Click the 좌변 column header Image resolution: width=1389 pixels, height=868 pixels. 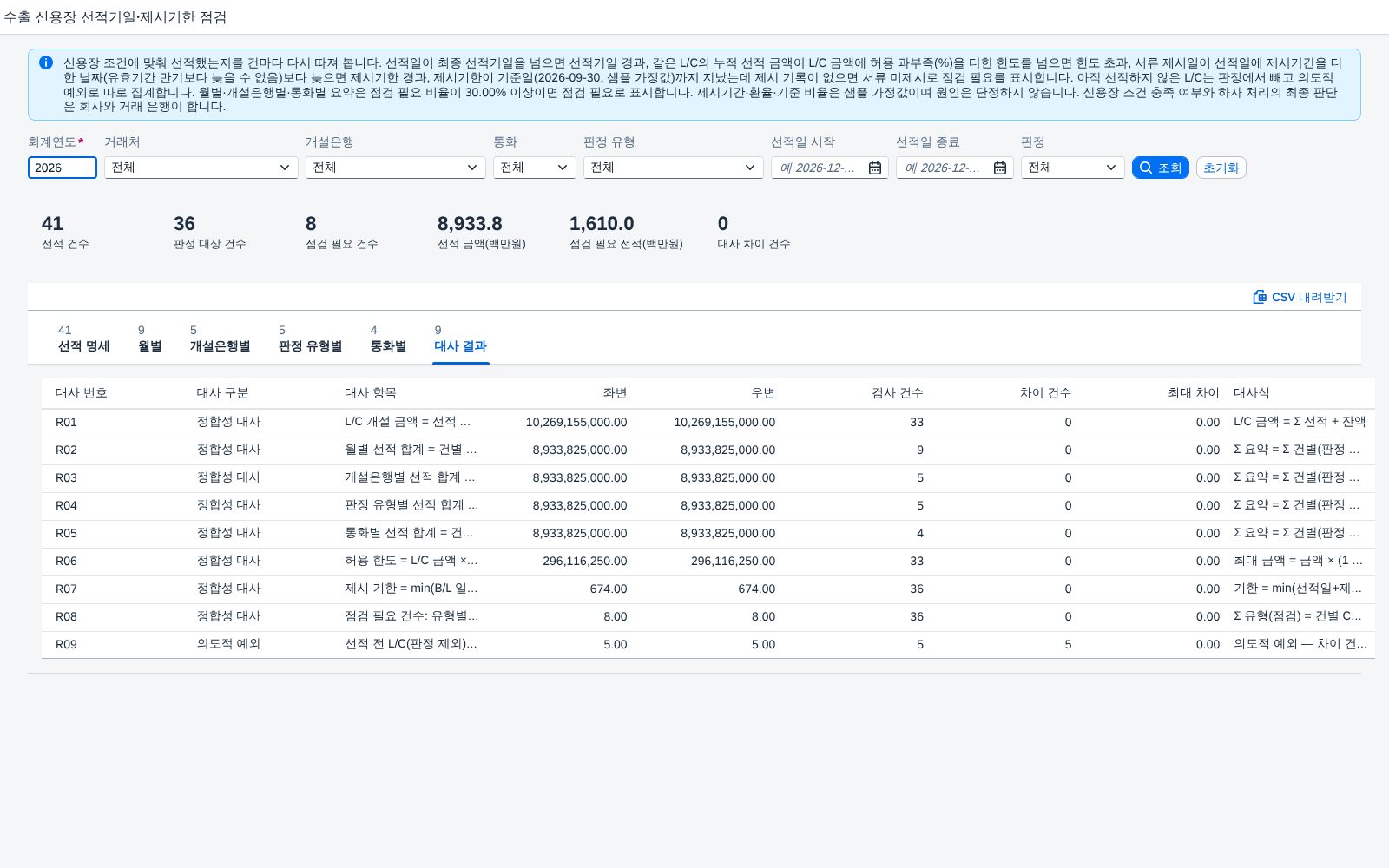click(x=615, y=393)
